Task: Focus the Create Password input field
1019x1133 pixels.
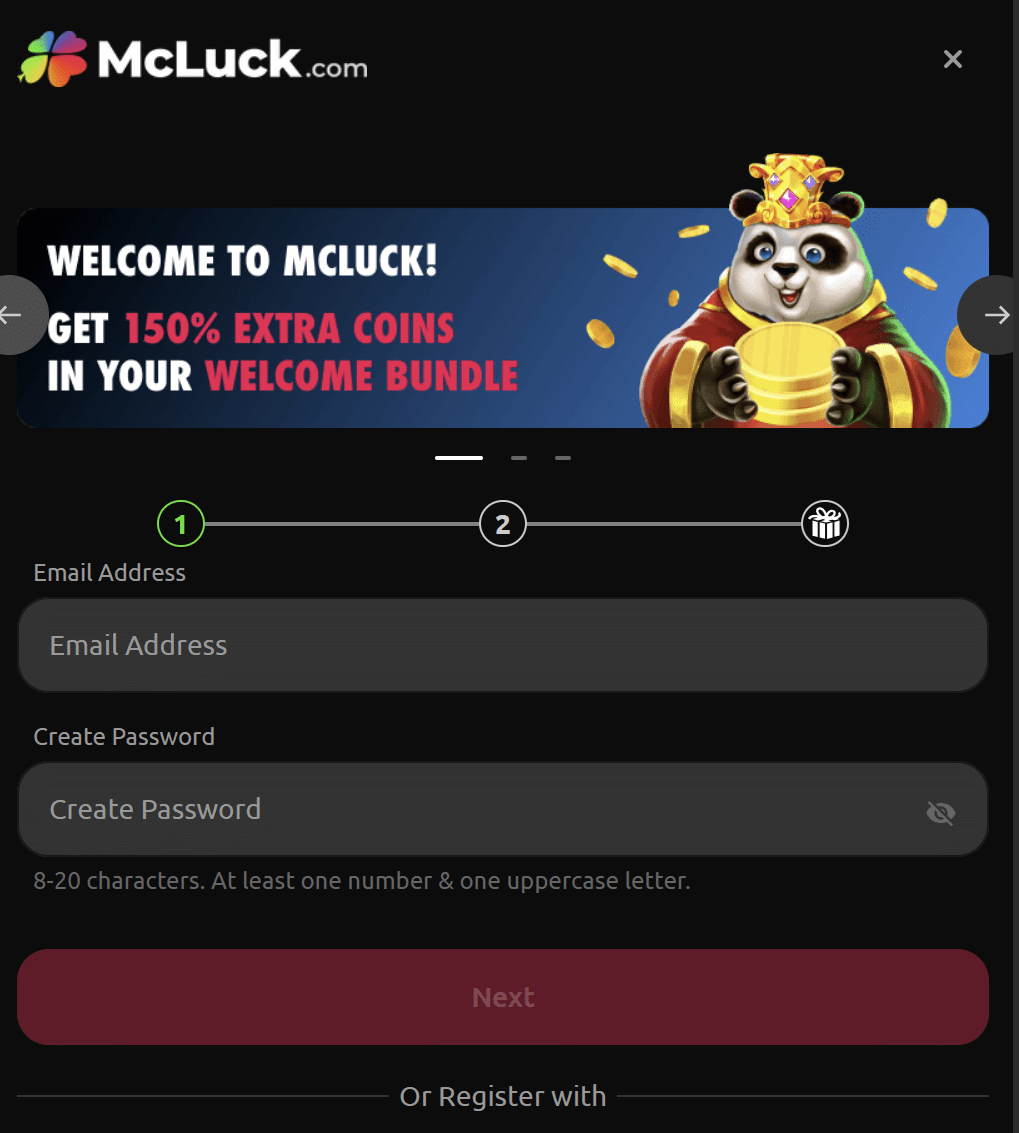Action: [x=503, y=809]
